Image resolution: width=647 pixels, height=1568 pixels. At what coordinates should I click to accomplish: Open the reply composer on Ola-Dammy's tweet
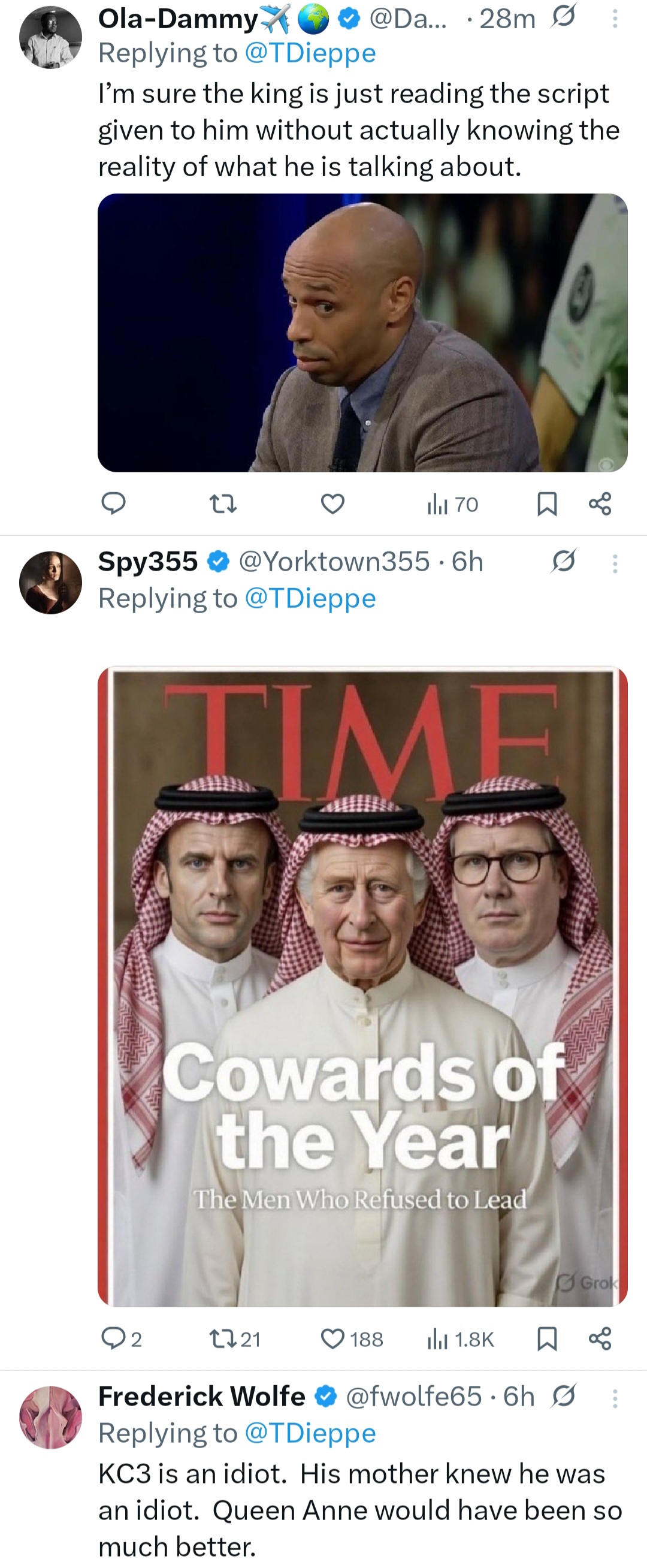(x=113, y=503)
